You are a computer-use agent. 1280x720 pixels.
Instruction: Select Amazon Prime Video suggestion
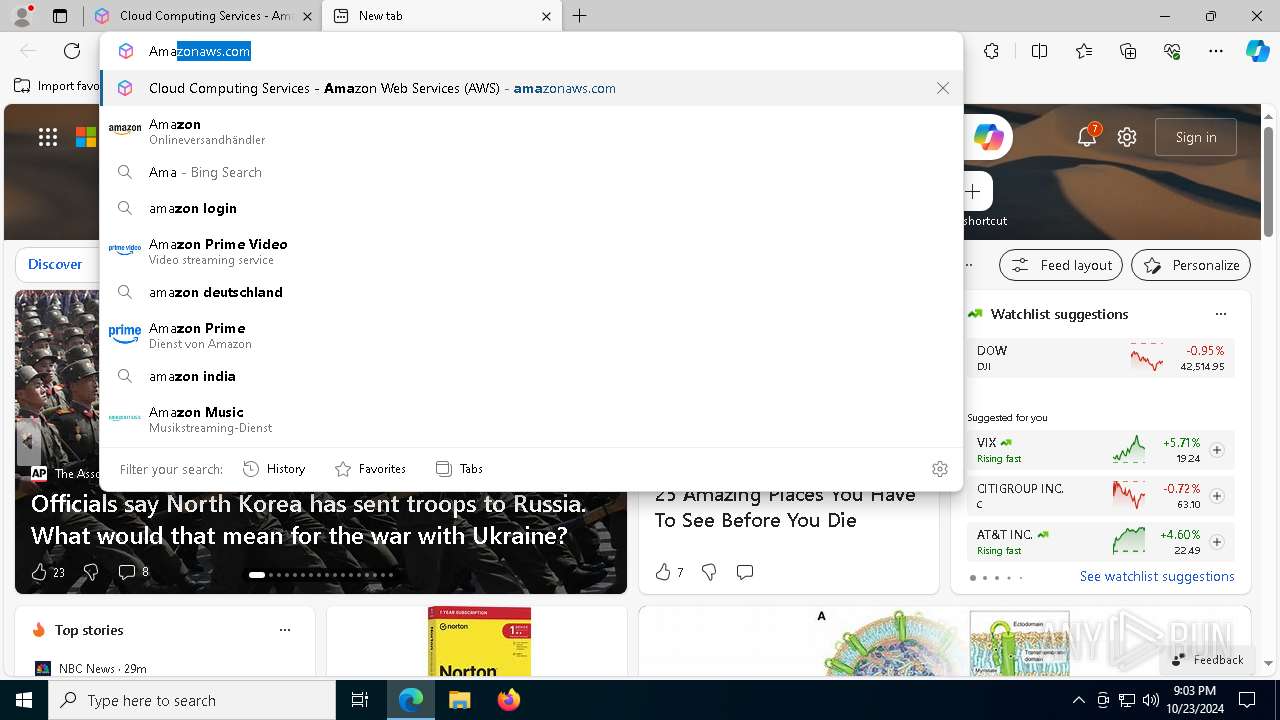click(531, 251)
